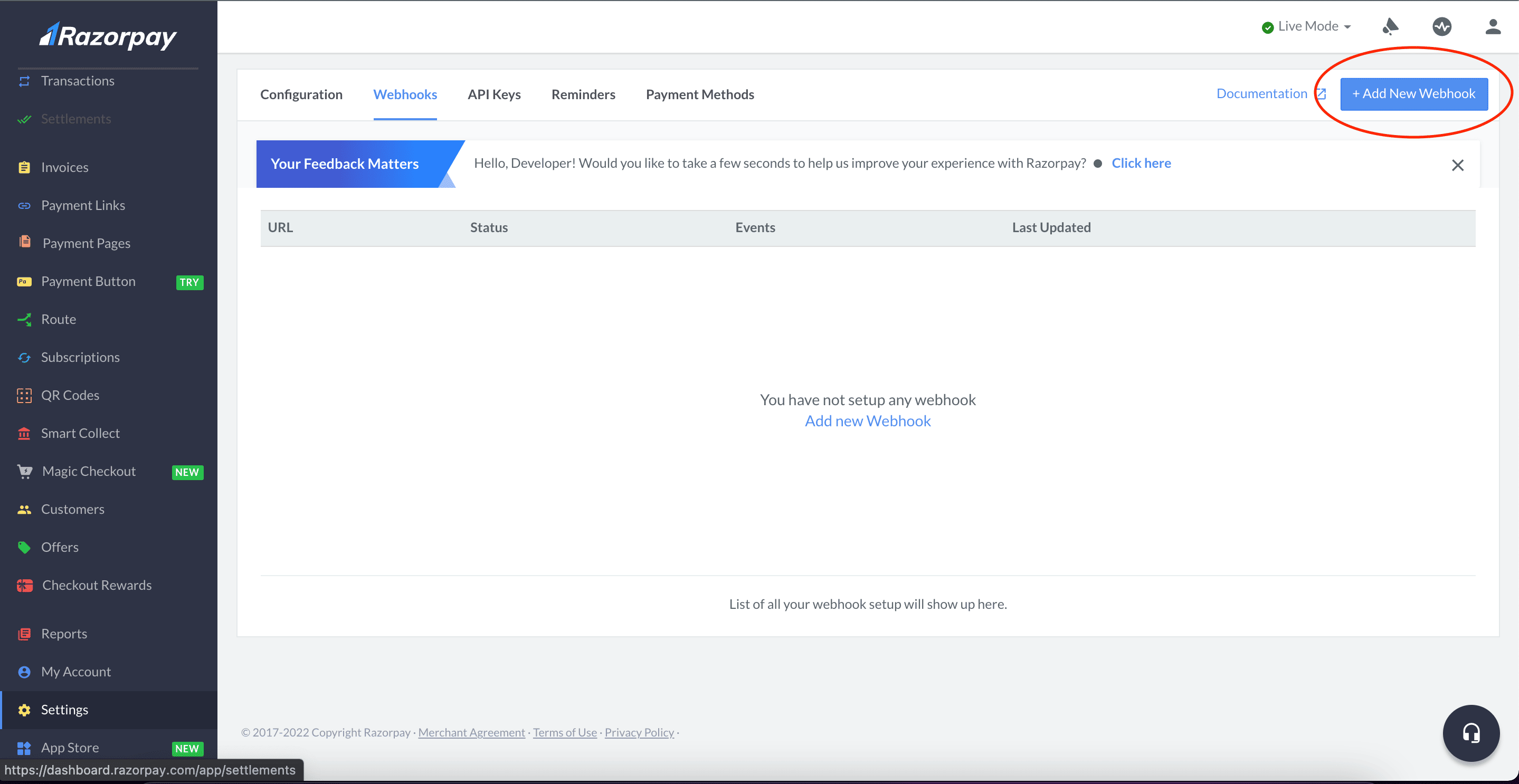The height and width of the screenshot is (784, 1519).
Task: Open the Privacy Policy link
Action: pos(639,732)
